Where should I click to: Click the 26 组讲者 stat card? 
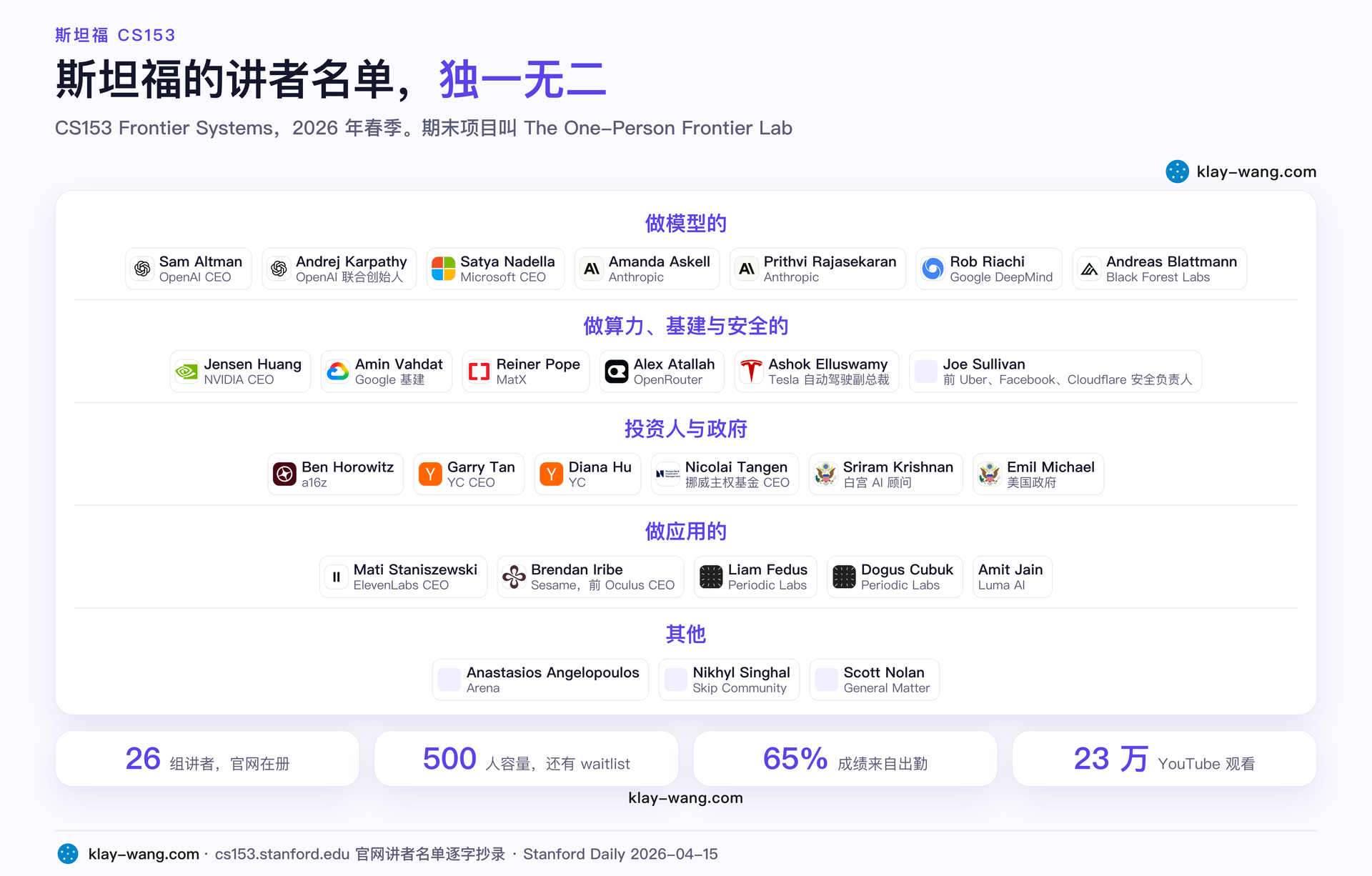point(207,759)
